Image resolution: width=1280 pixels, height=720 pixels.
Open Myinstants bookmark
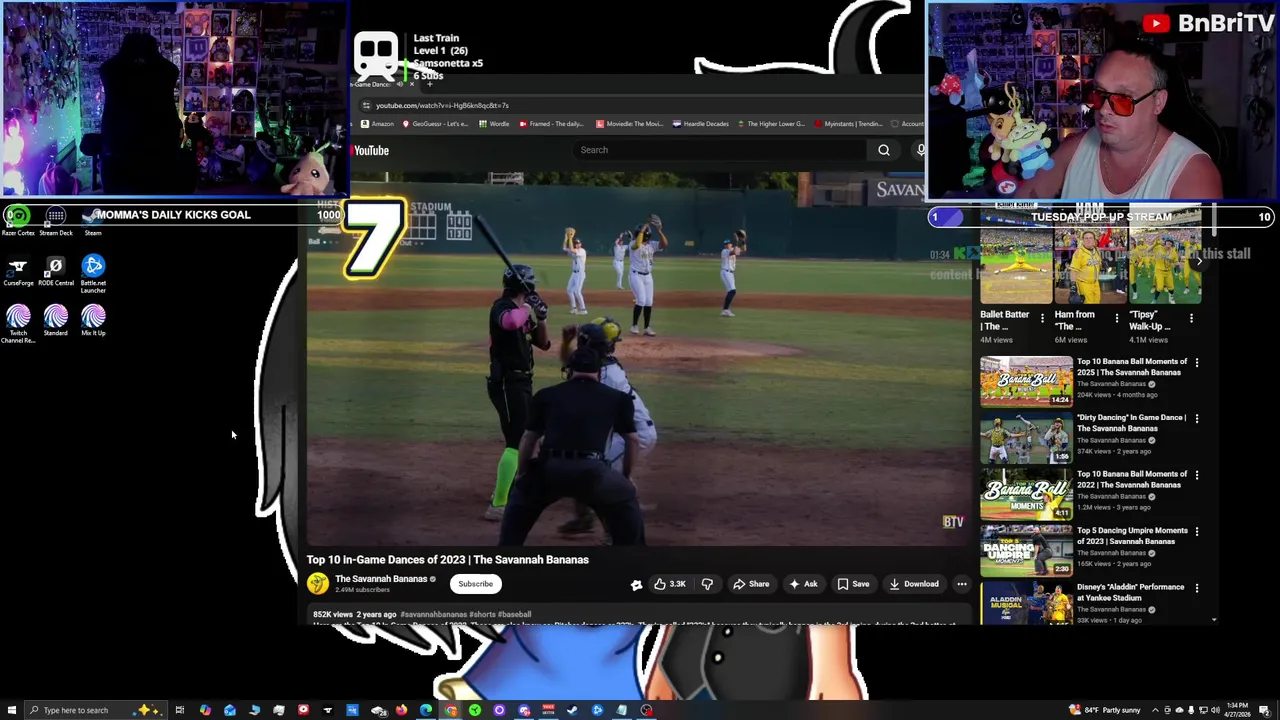pos(848,124)
